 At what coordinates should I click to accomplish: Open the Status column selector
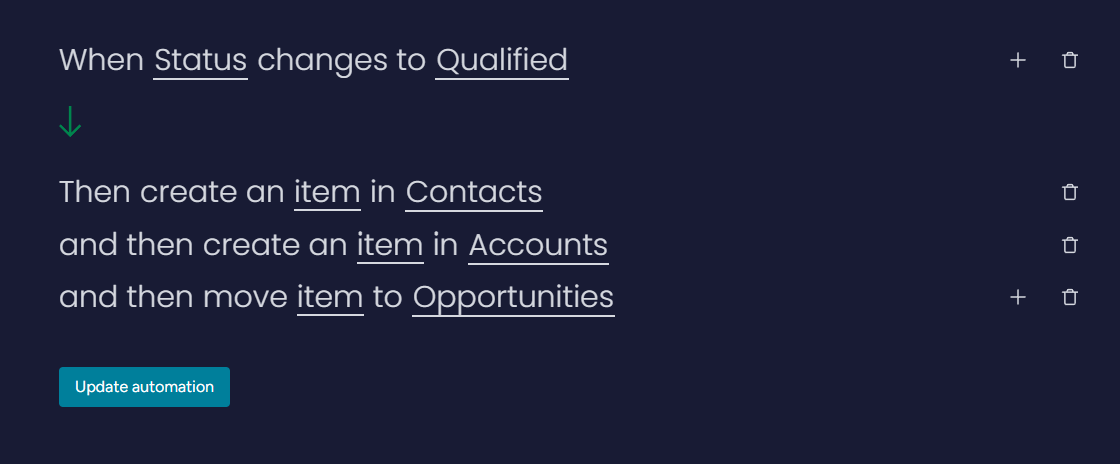click(200, 60)
